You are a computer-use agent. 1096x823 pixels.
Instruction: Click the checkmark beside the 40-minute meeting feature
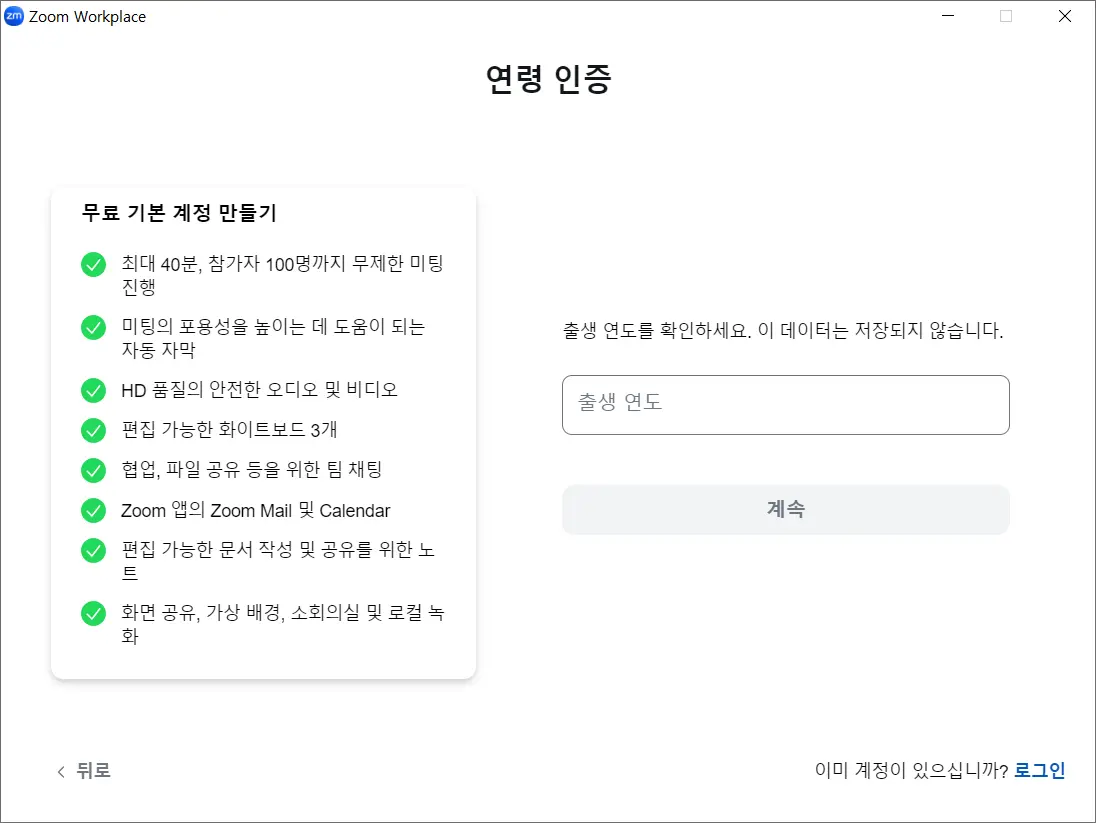(93, 264)
